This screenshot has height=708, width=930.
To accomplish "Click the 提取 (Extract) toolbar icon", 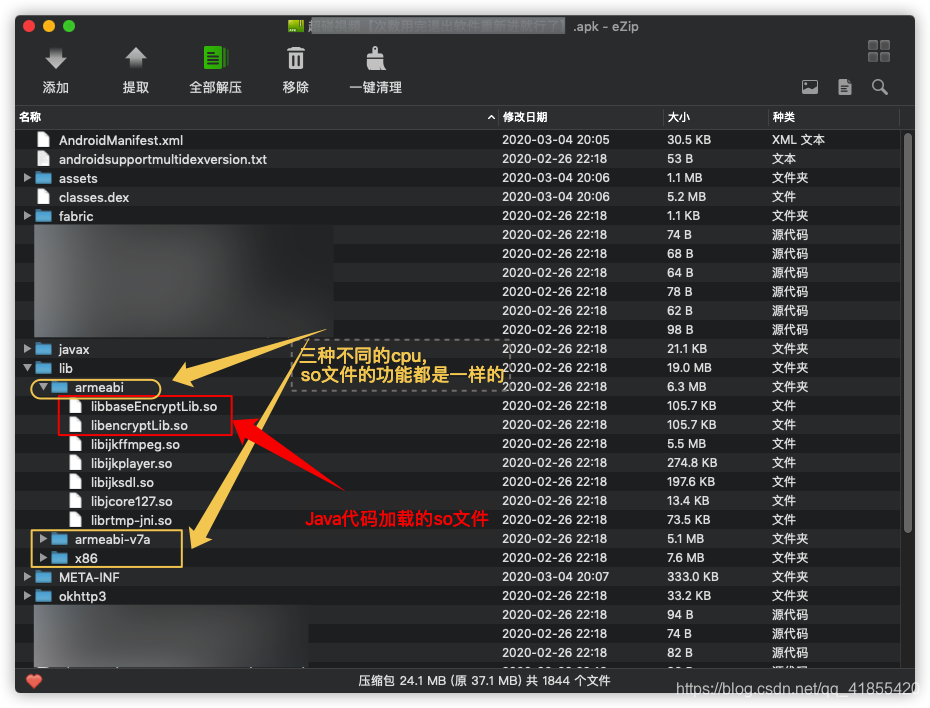I will 136,59.
